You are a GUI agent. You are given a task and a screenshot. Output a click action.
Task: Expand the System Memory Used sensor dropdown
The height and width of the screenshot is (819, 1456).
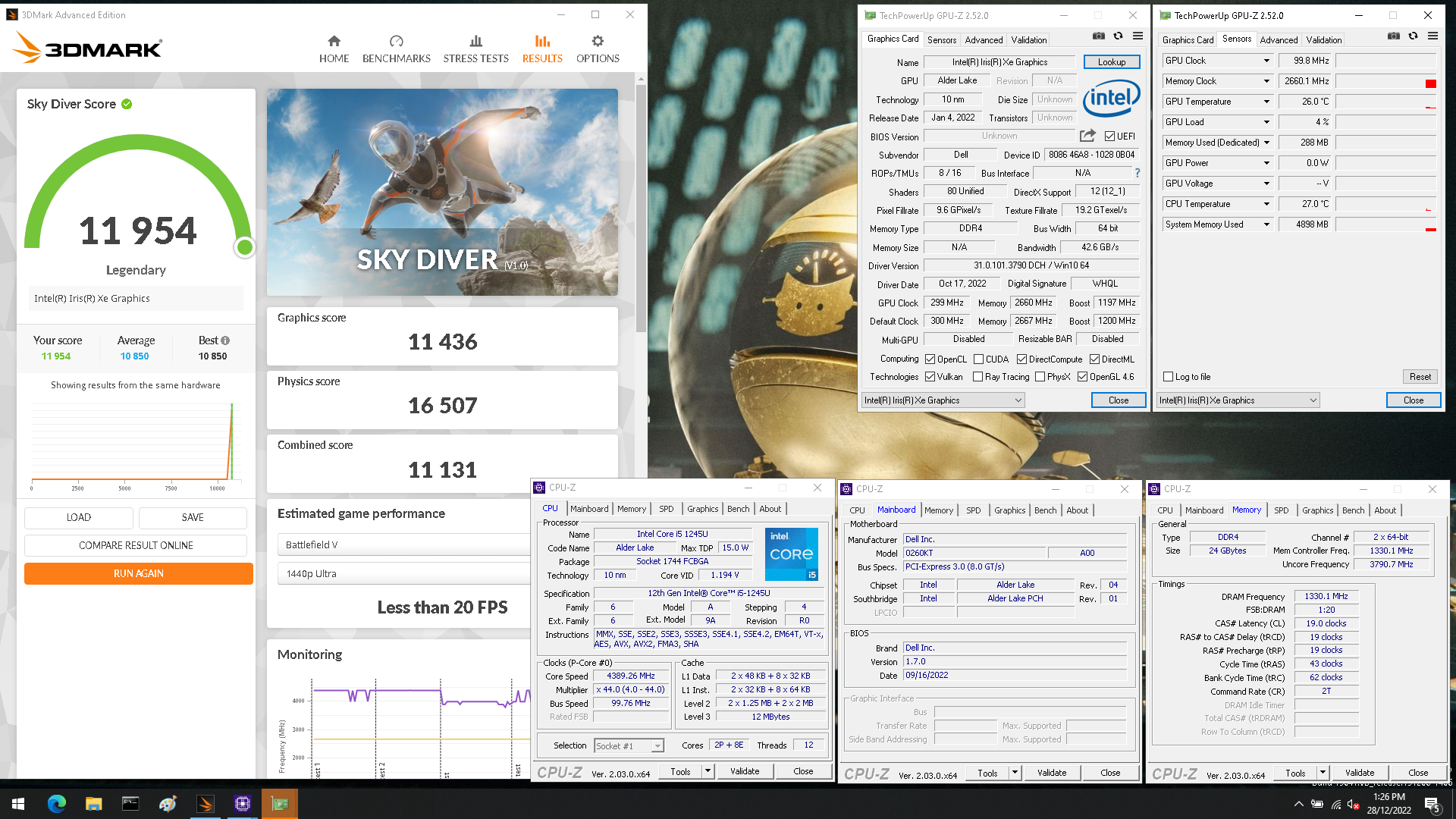pyautogui.click(x=1266, y=224)
